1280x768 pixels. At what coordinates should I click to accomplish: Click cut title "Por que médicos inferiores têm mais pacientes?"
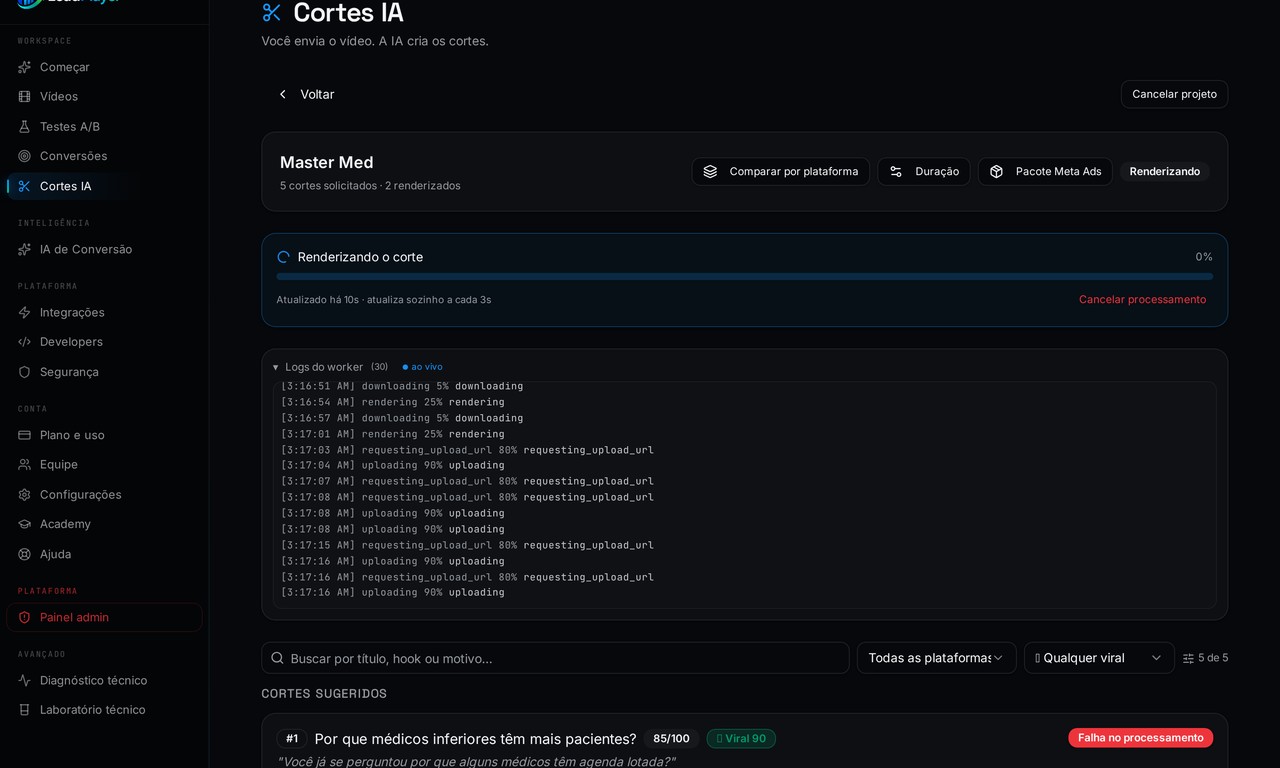pos(475,739)
